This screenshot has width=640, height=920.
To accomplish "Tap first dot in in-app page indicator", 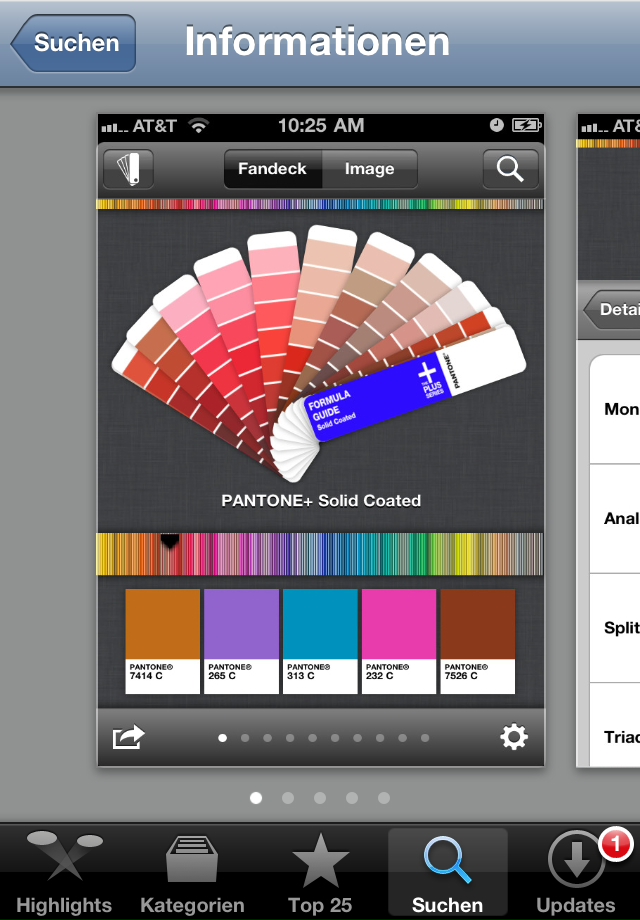I will pos(222,738).
